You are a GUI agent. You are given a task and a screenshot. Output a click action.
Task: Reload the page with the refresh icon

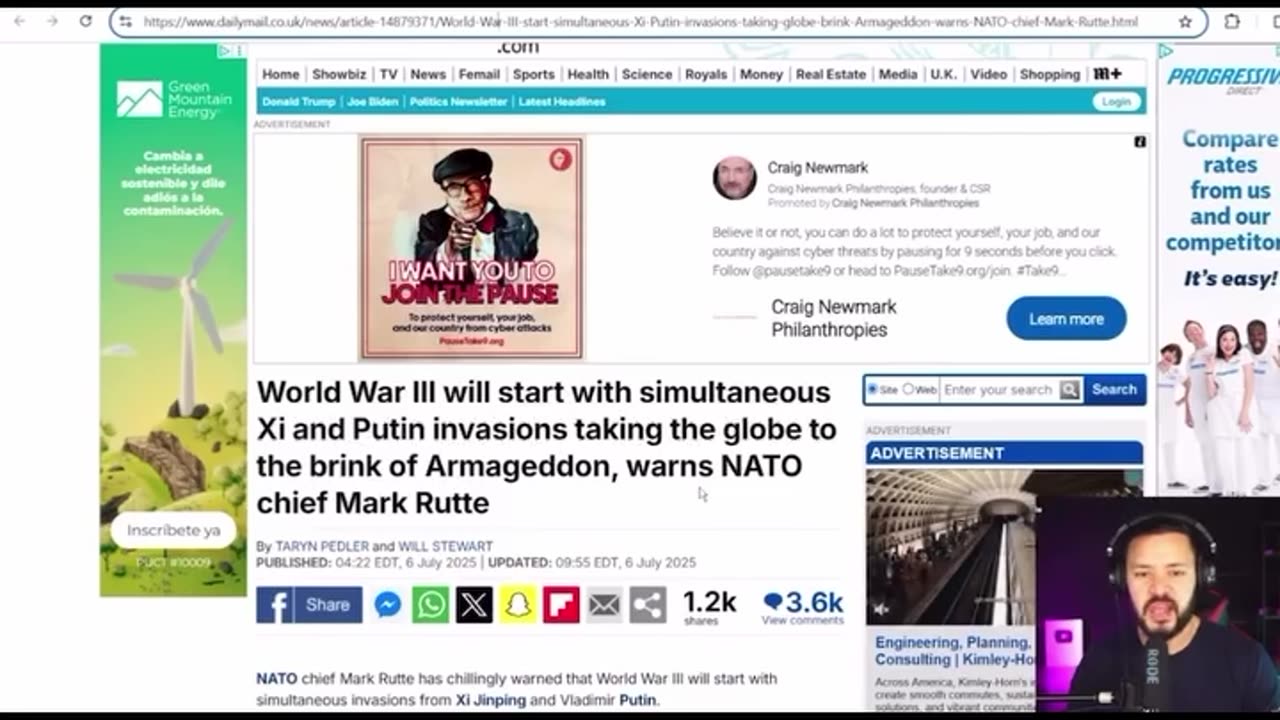pyautogui.click(x=85, y=21)
